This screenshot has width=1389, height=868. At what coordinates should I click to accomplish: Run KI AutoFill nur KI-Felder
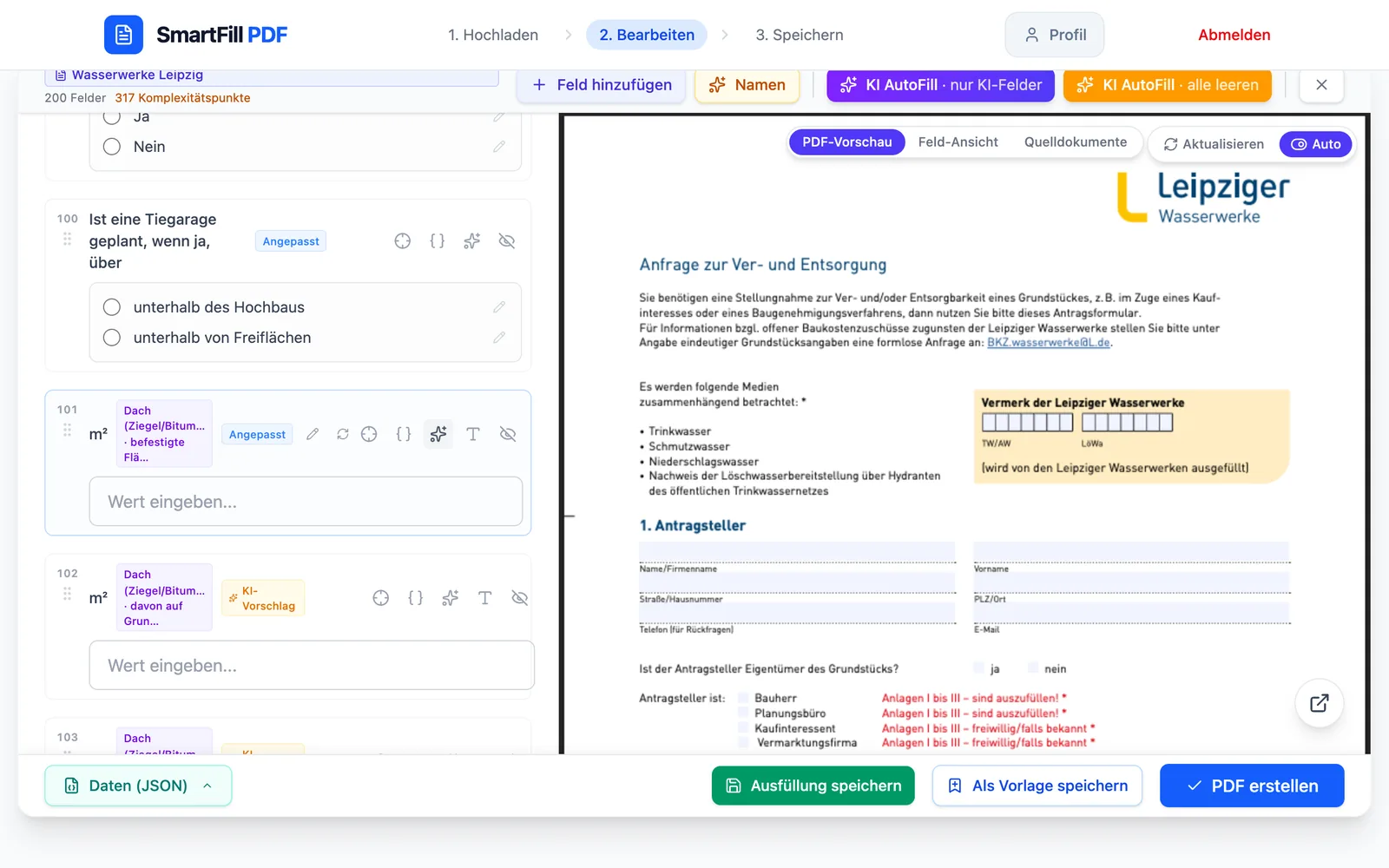click(940, 85)
